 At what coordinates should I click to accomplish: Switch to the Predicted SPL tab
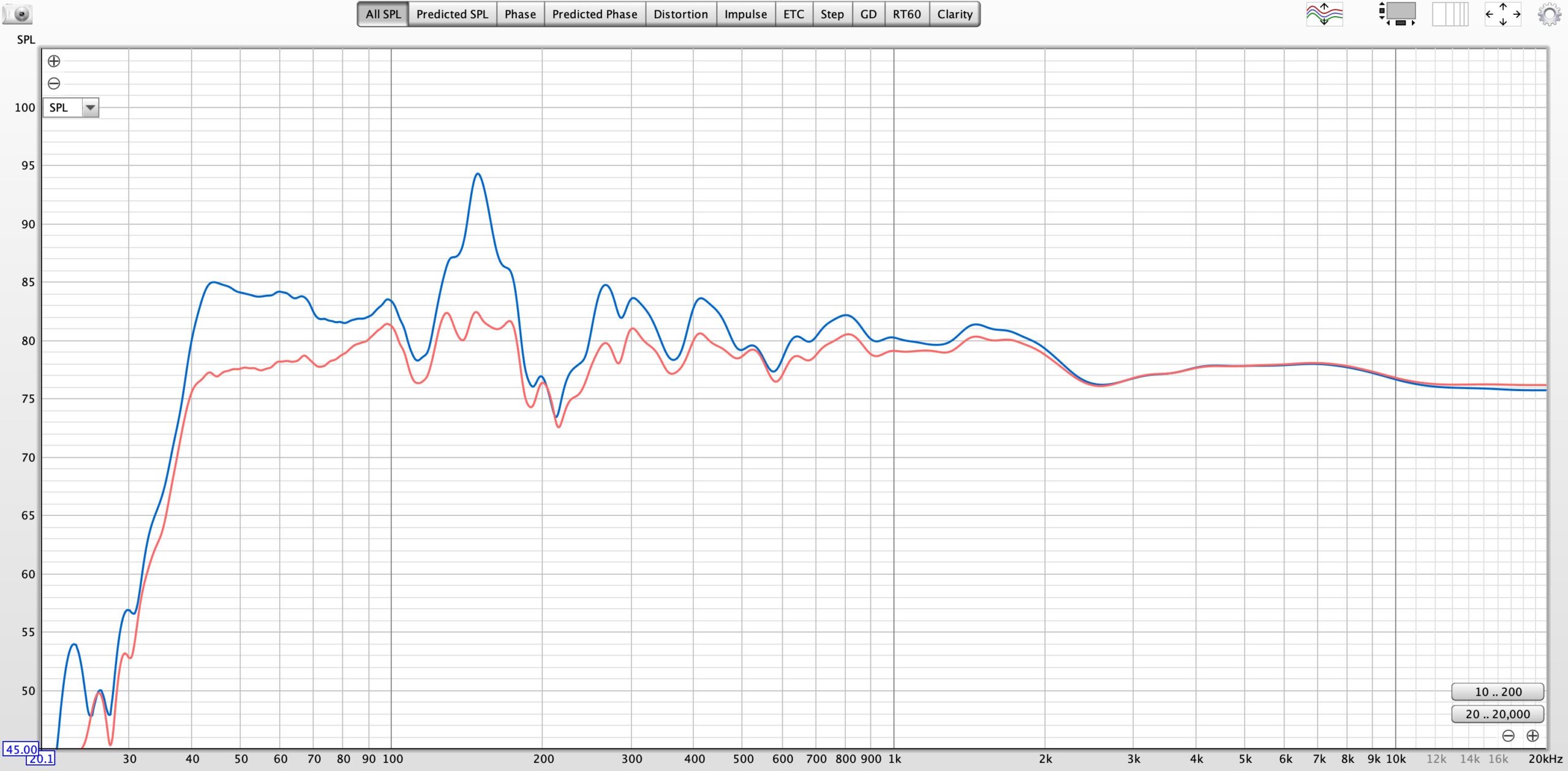[x=452, y=14]
